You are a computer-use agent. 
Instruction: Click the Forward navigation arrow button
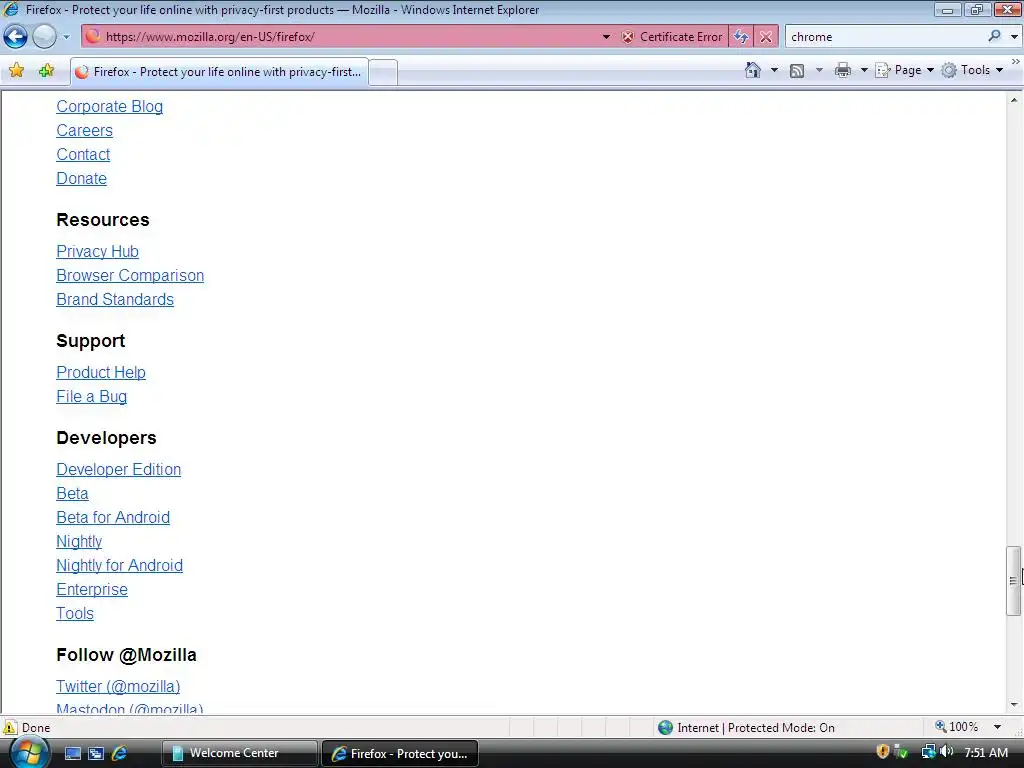tap(44, 37)
